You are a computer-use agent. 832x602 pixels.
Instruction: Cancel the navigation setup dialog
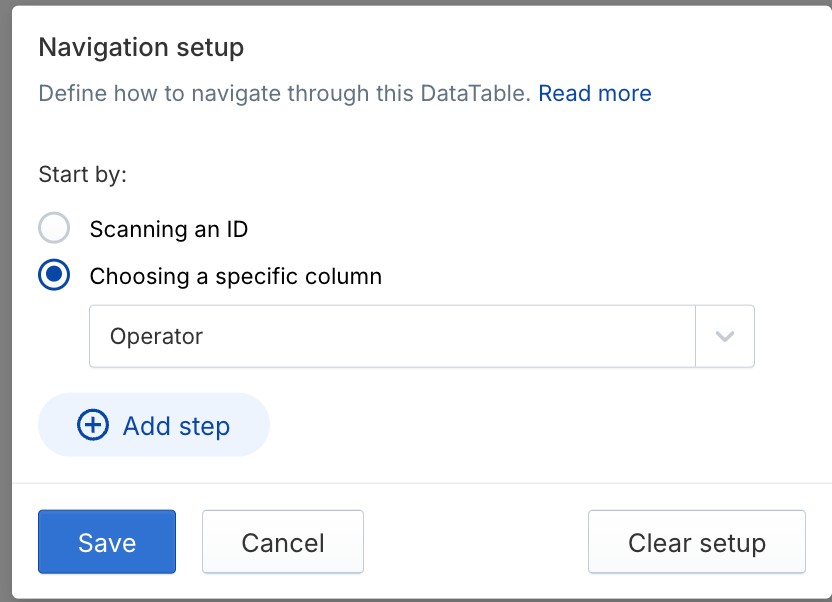283,542
